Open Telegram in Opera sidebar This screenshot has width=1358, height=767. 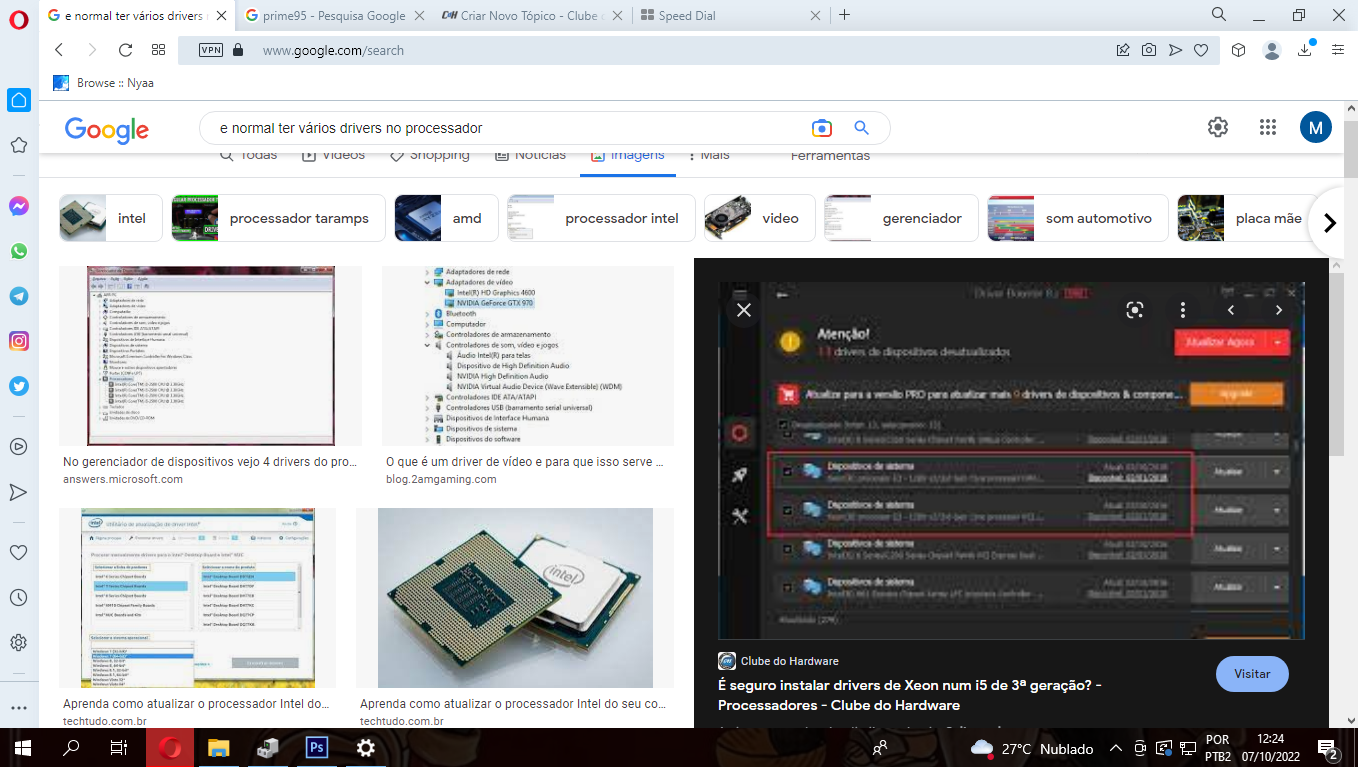pos(18,296)
